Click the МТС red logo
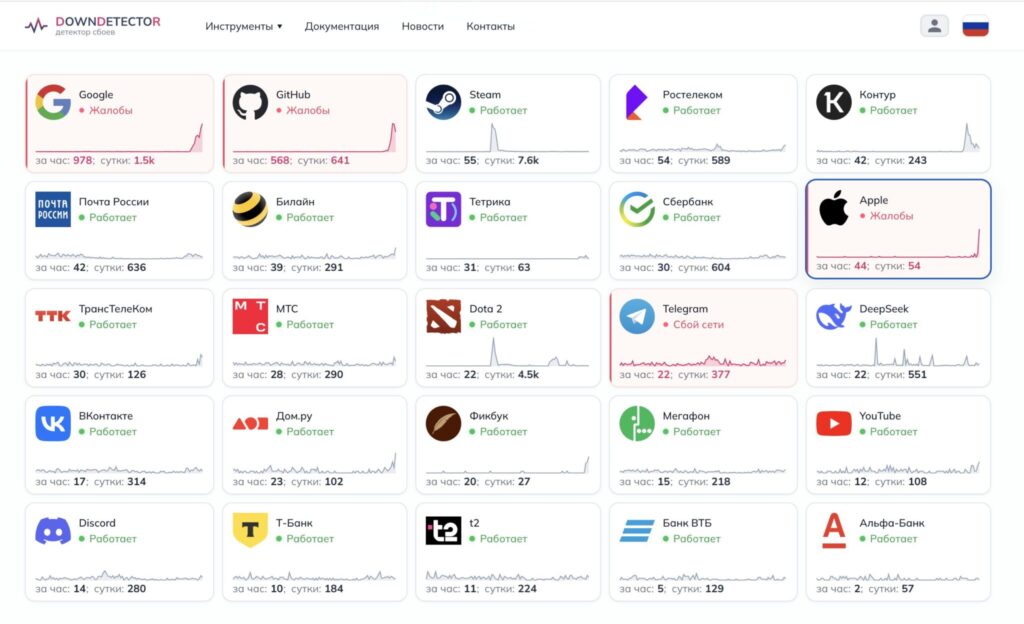This screenshot has width=1024, height=624. pos(250,317)
